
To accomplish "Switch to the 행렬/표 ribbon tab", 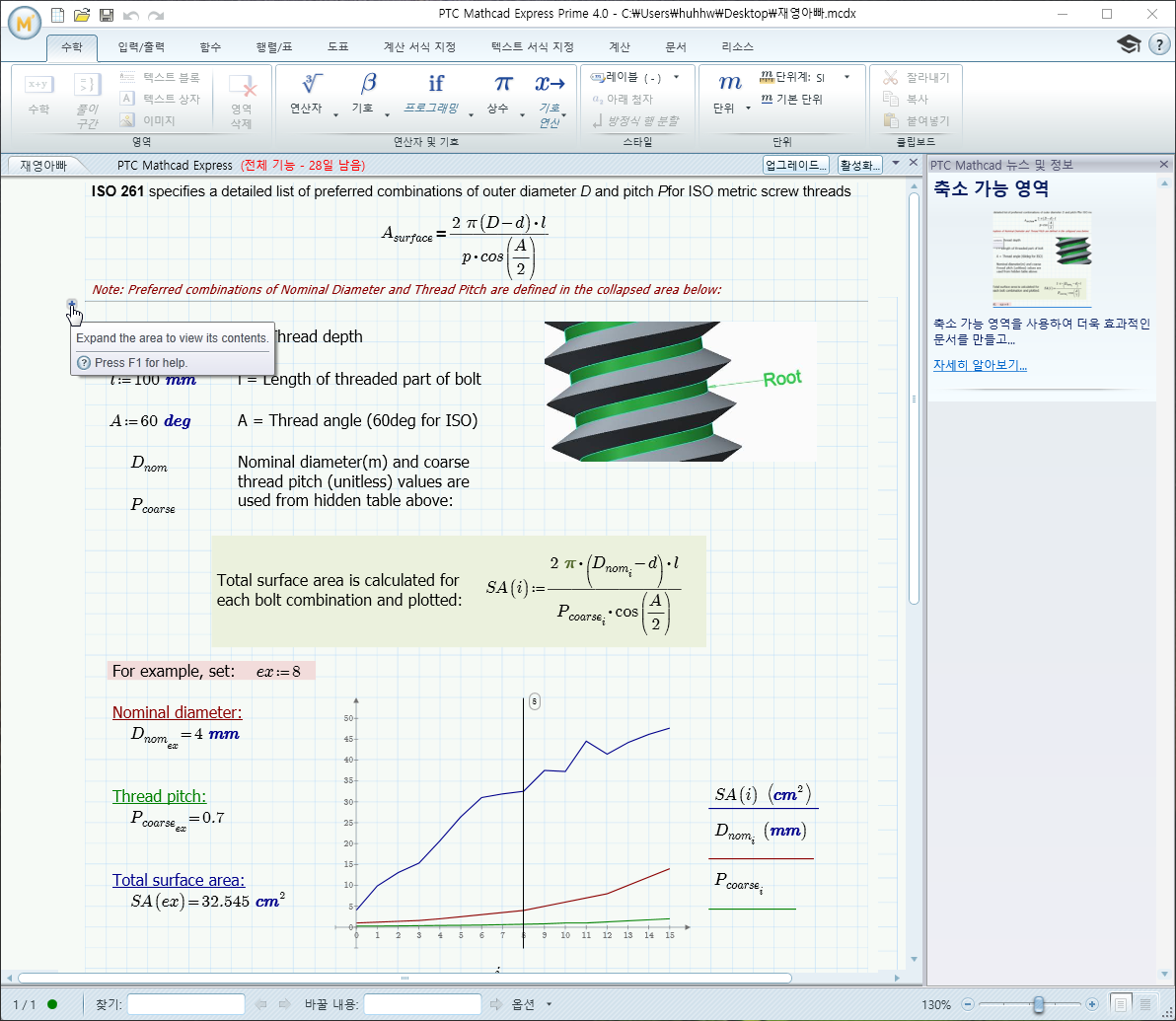I will tap(274, 47).
